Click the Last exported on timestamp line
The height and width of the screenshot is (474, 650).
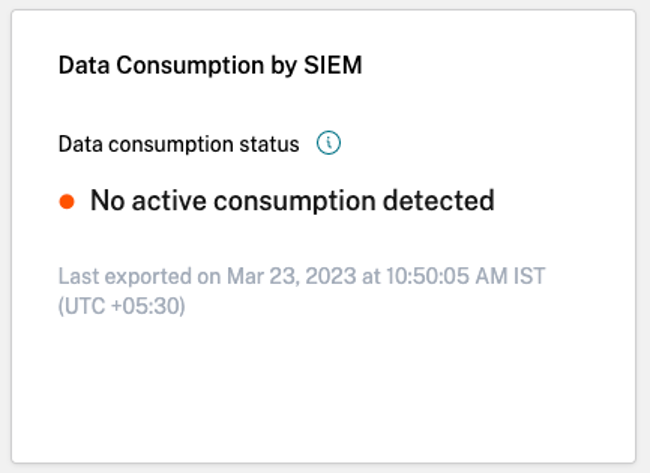[x=302, y=274]
